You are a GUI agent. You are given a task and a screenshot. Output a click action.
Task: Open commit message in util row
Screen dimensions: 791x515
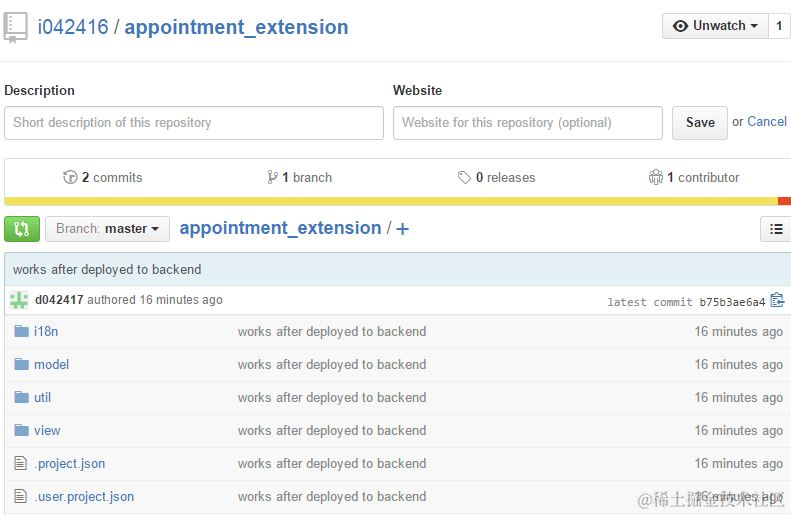point(332,397)
